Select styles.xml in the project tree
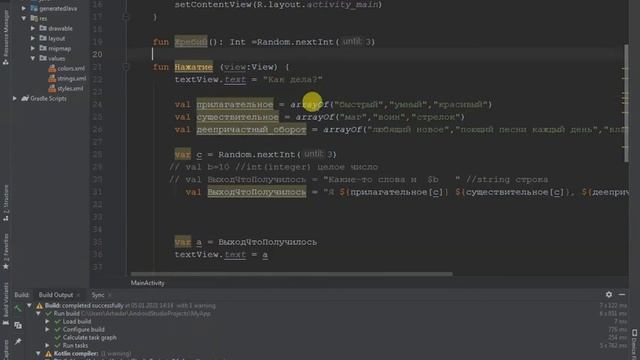Image resolution: width=640 pixels, height=360 pixels. click(x=70, y=88)
